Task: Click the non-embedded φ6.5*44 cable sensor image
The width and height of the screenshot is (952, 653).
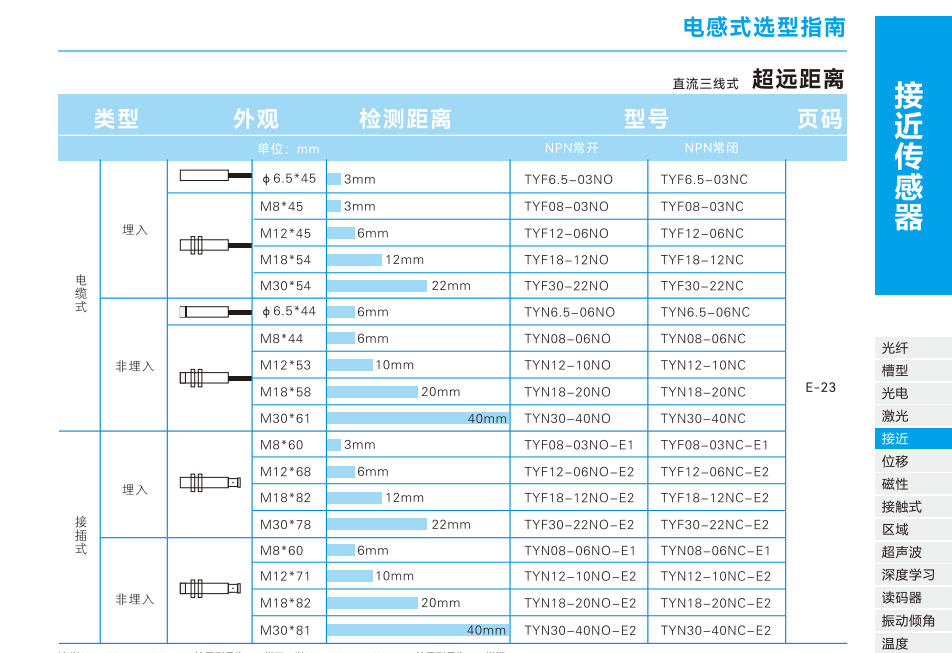Action: point(213,312)
